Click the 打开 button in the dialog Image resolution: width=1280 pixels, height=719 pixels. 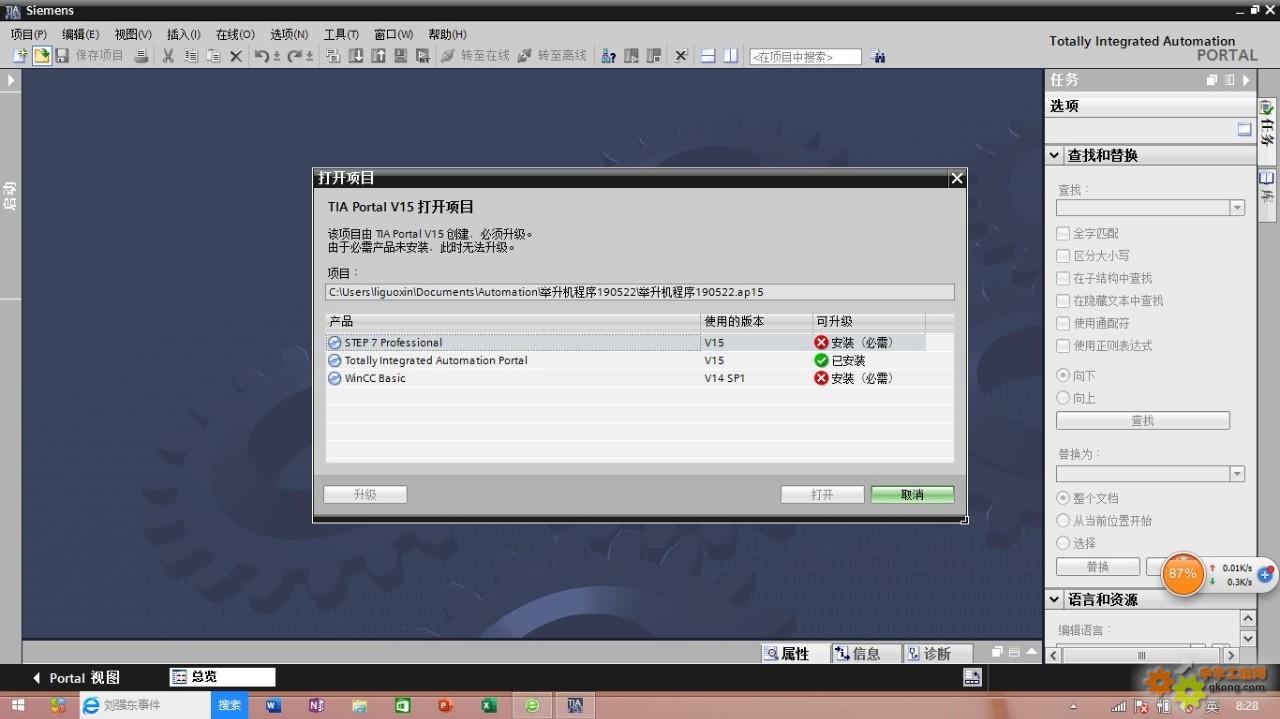point(822,494)
